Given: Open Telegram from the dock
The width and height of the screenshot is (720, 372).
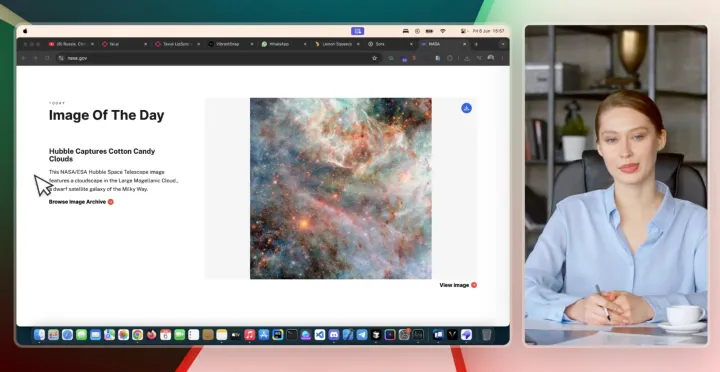Looking at the screenshot, I should pyautogui.click(x=362, y=335).
